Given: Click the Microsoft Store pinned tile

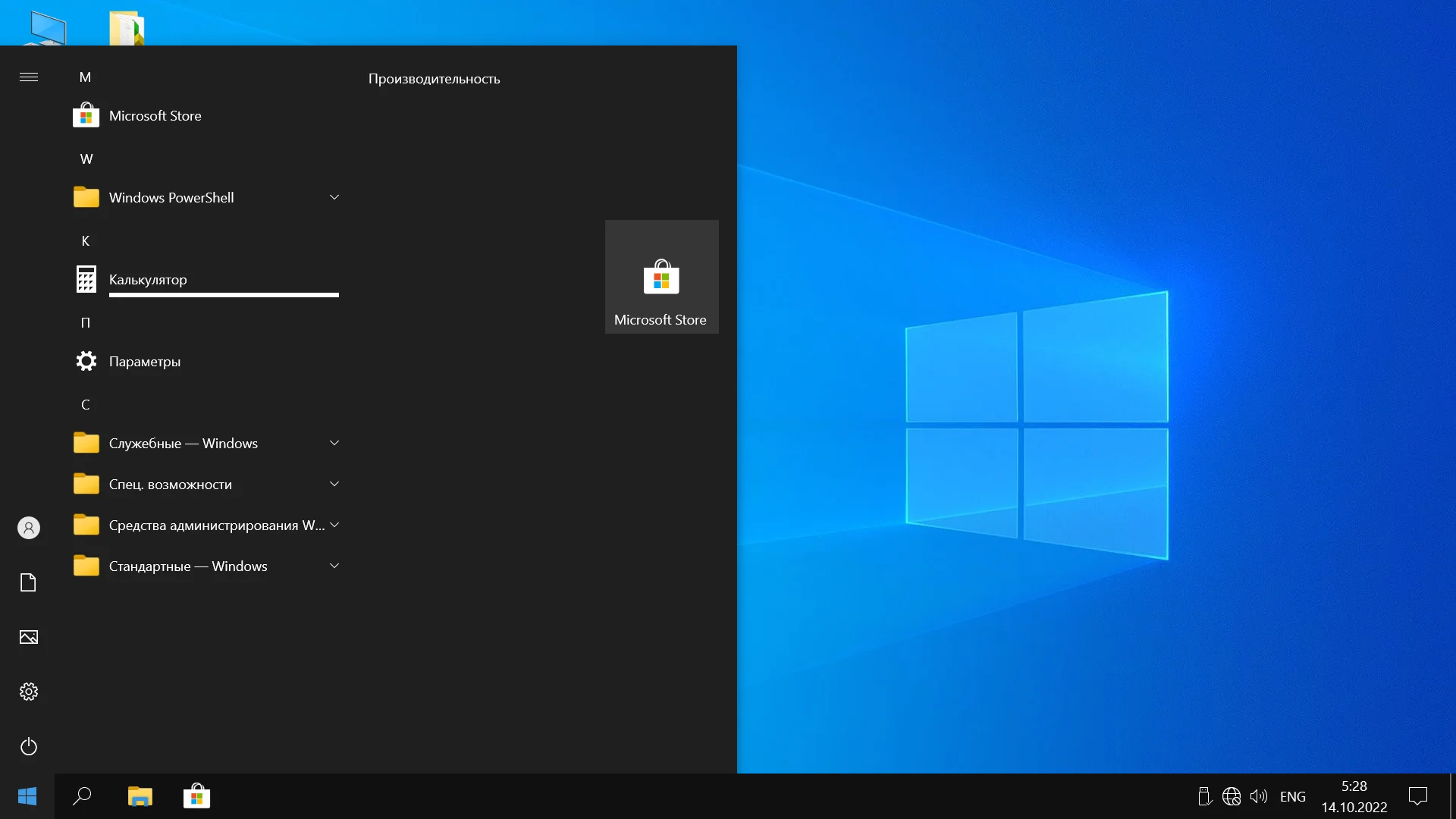Looking at the screenshot, I should pos(661,277).
